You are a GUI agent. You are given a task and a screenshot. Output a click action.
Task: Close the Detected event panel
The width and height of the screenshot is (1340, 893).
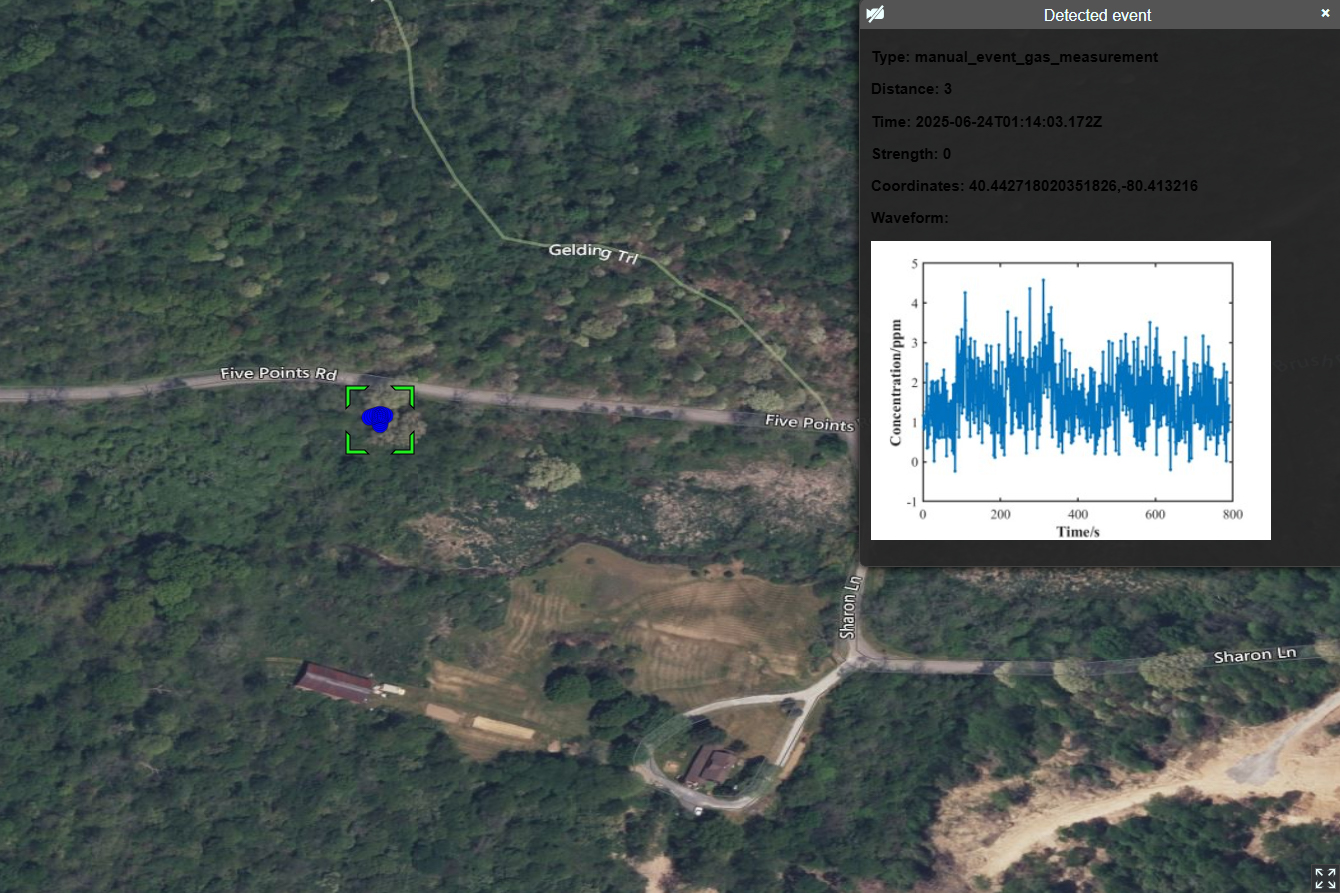(1325, 14)
